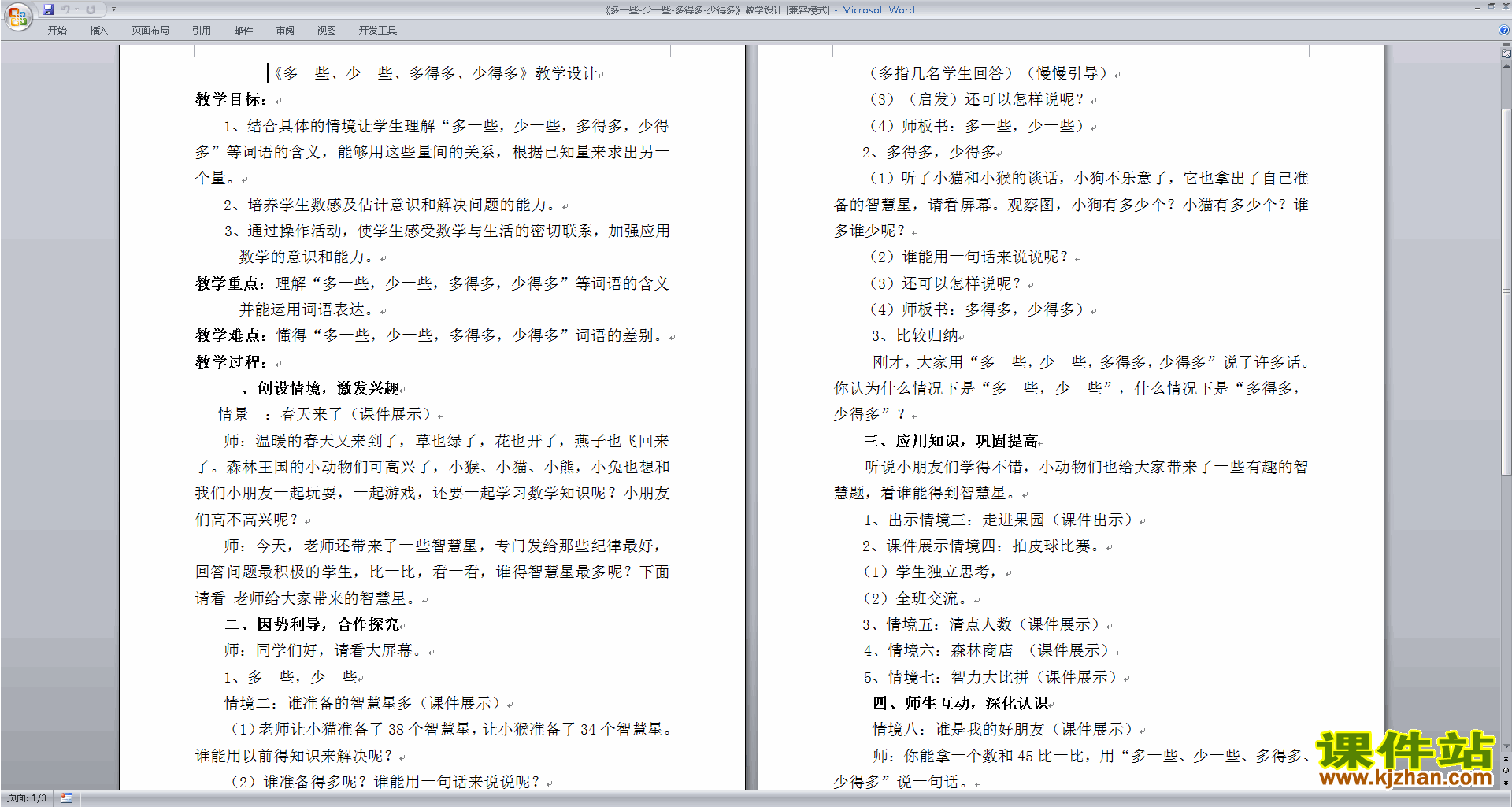Open the 插入 ribbon tab
This screenshot has height=807, width=1512.
pos(98,31)
